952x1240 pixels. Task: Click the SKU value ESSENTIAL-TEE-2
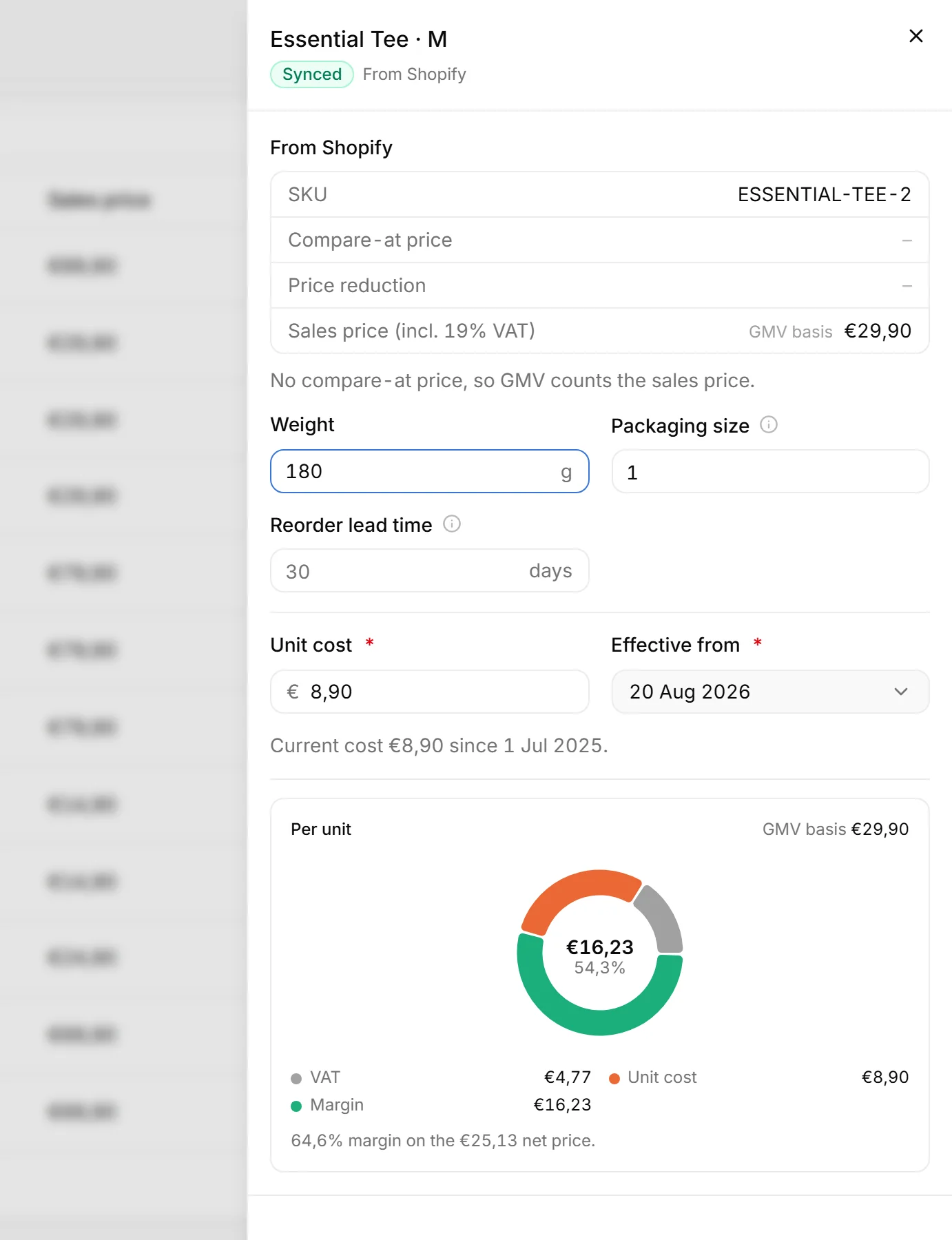click(x=824, y=194)
